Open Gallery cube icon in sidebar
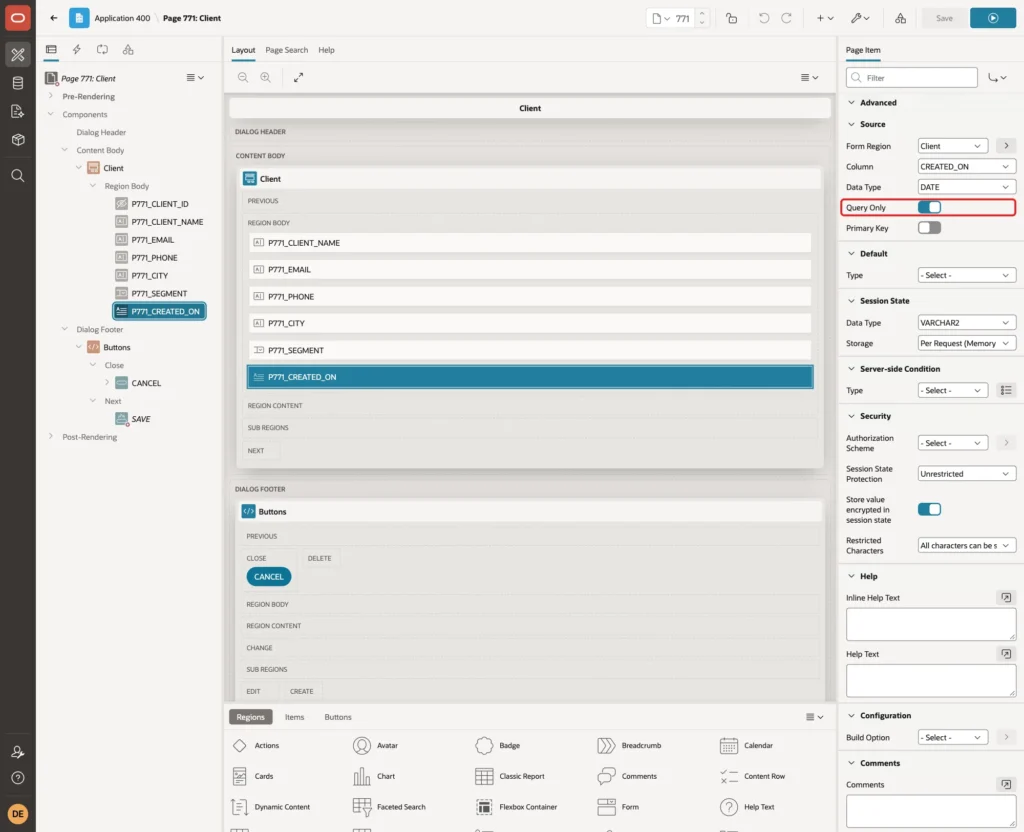This screenshot has width=1024, height=832. 18,139
